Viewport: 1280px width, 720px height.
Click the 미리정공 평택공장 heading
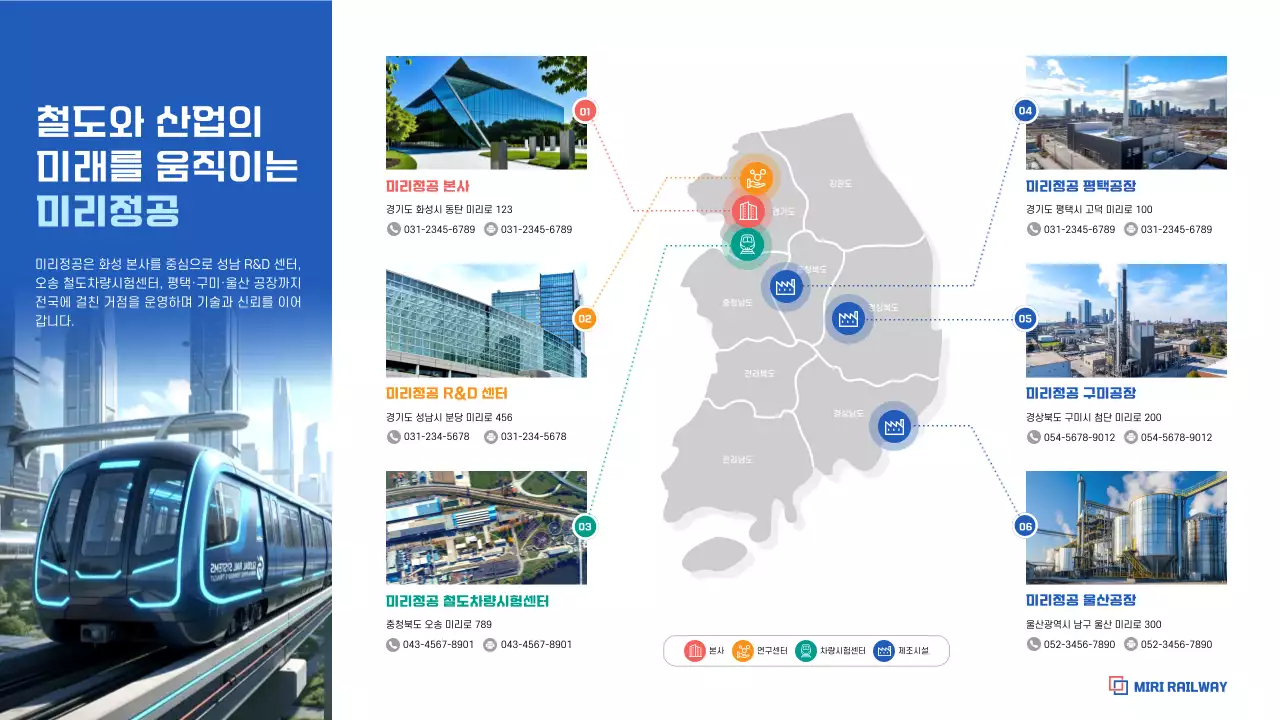(1080, 186)
